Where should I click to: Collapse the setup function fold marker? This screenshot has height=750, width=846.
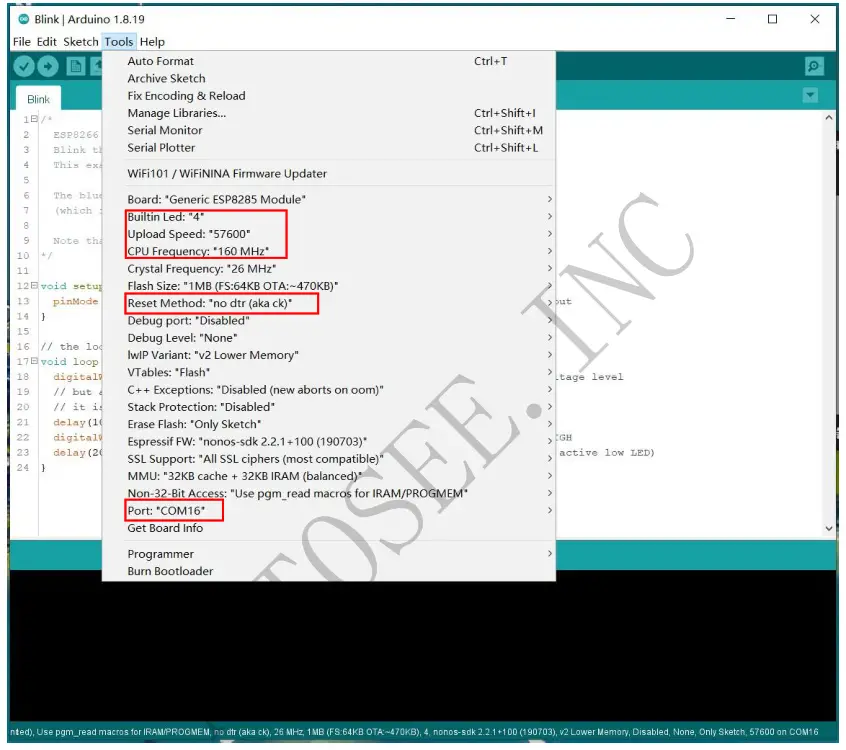pyautogui.click(x=33, y=286)
